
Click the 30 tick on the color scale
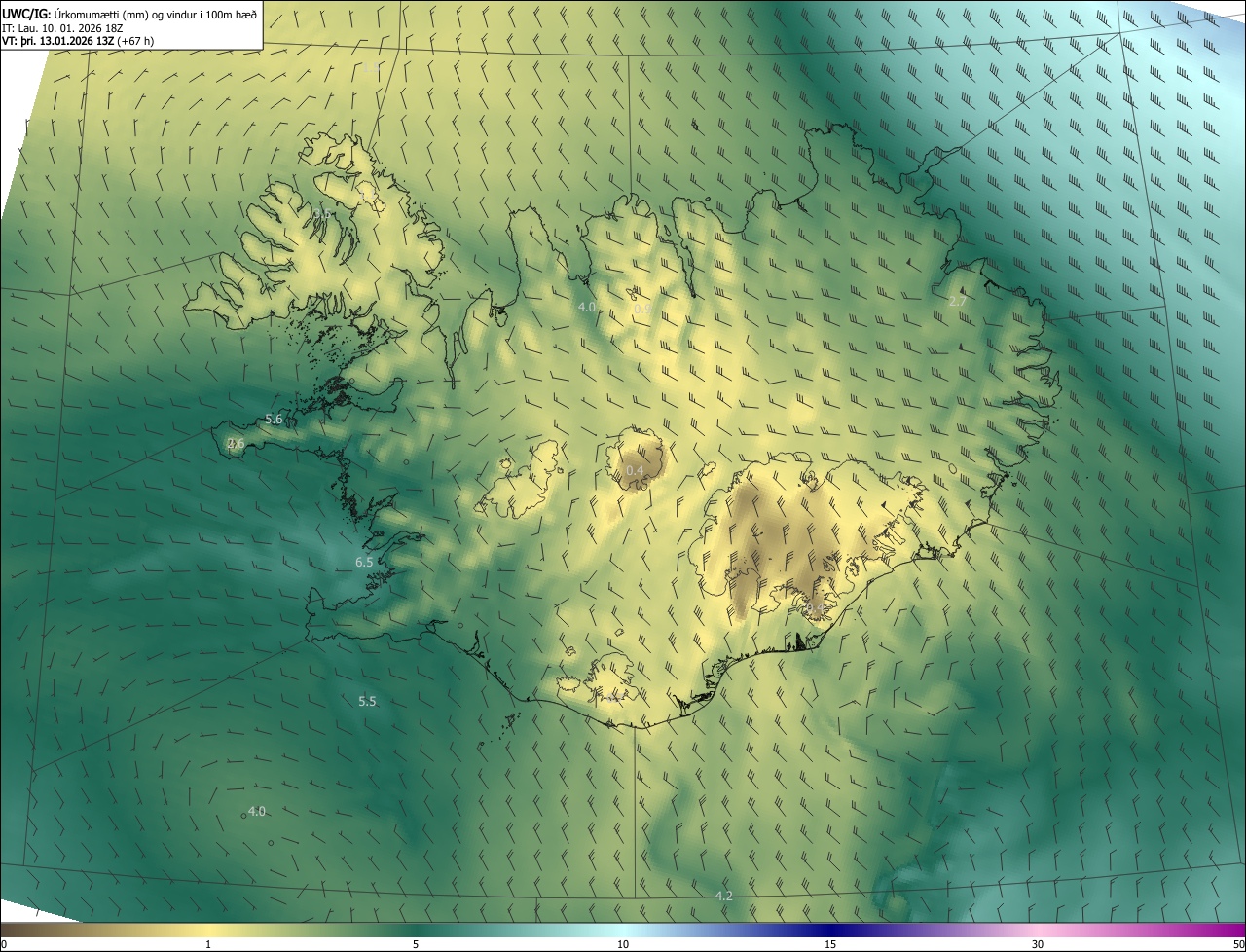(1038, 944)
